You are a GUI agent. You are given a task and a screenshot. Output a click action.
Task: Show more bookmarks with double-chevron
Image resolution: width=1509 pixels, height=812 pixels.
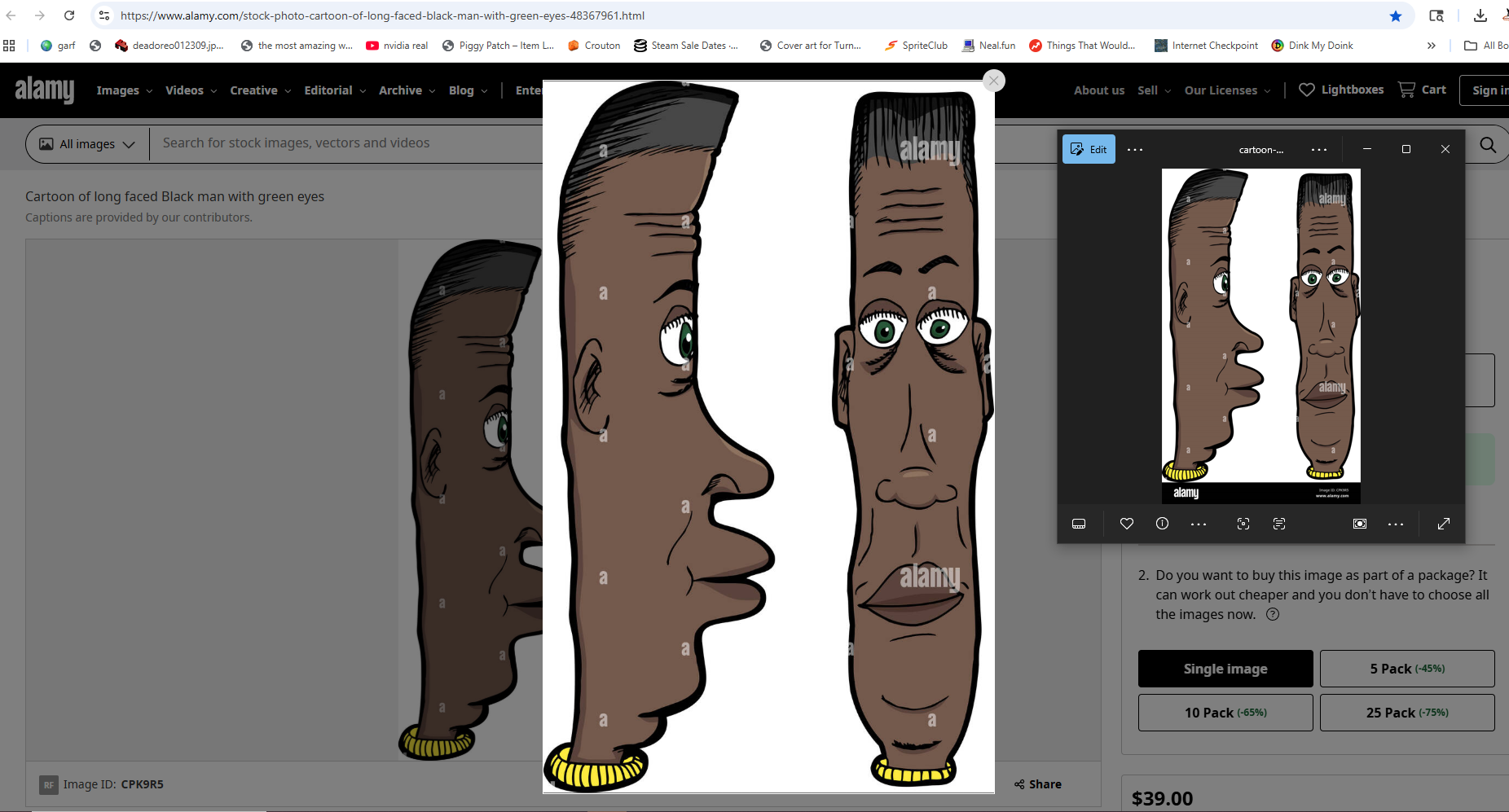point(1432,46)
